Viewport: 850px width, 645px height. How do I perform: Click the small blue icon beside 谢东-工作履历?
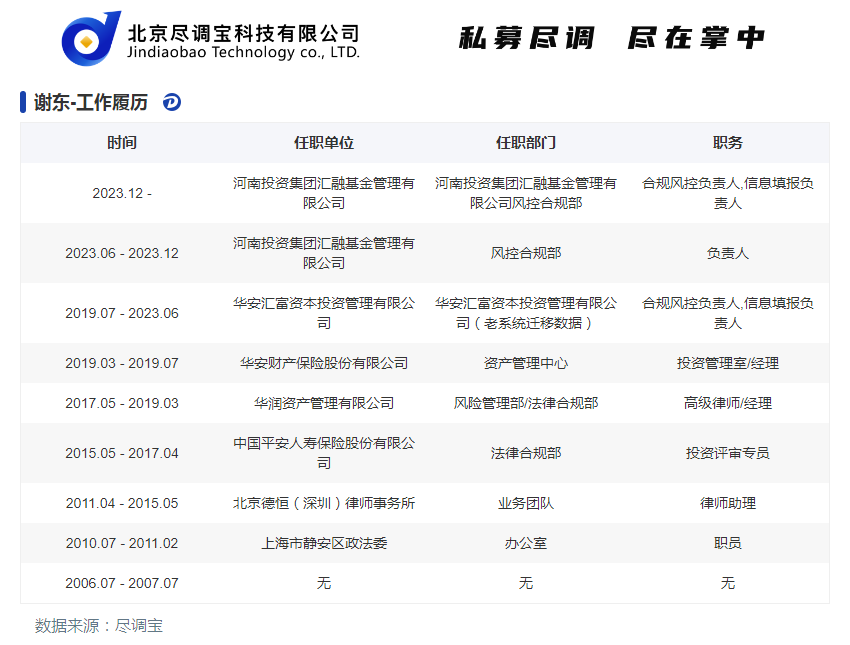pos(172,102)
